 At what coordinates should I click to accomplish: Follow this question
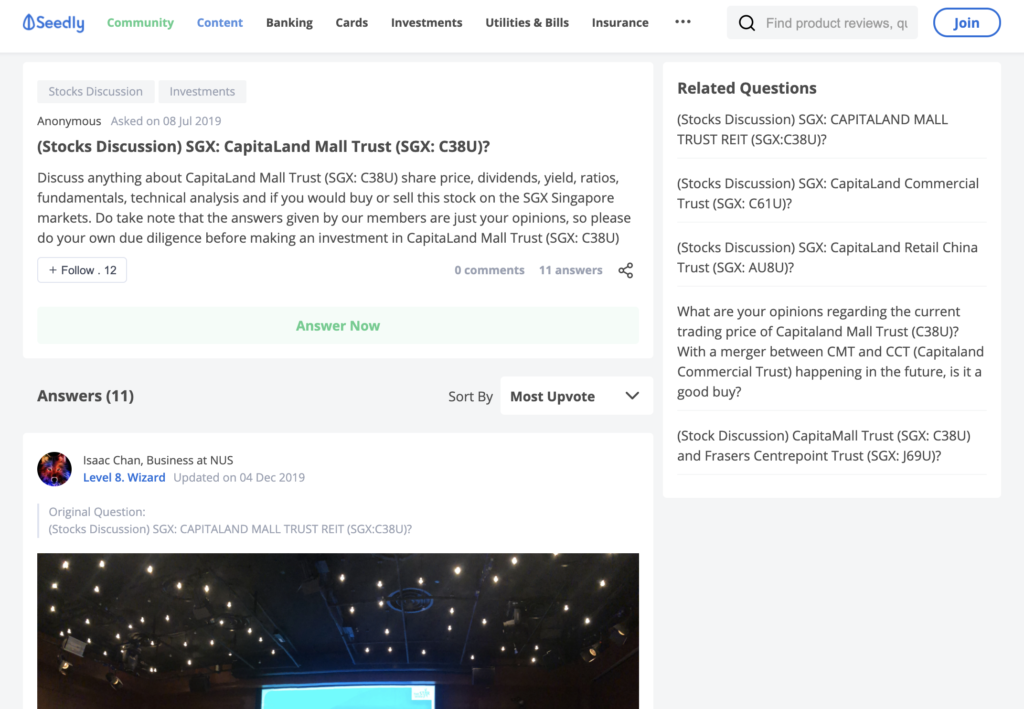click(x=82, y=270)
